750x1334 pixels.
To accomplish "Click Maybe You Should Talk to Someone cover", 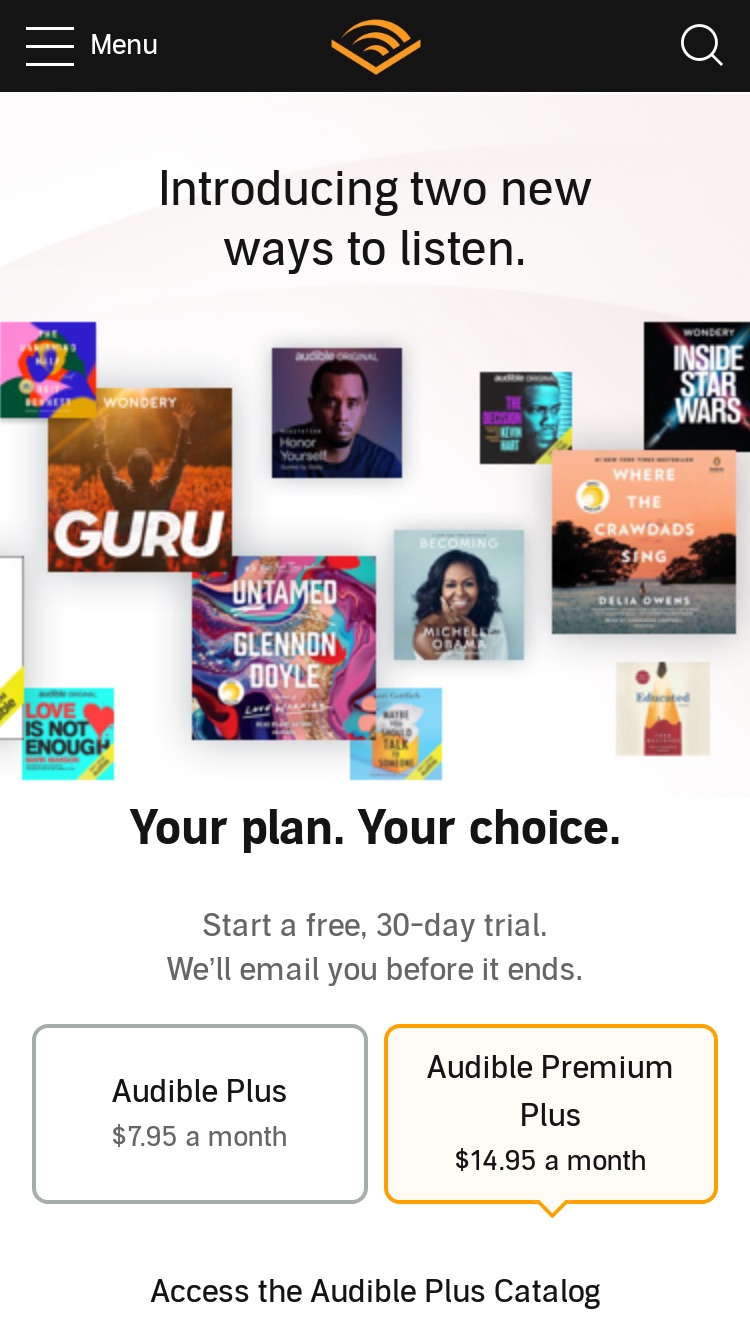I will point(396,733).
